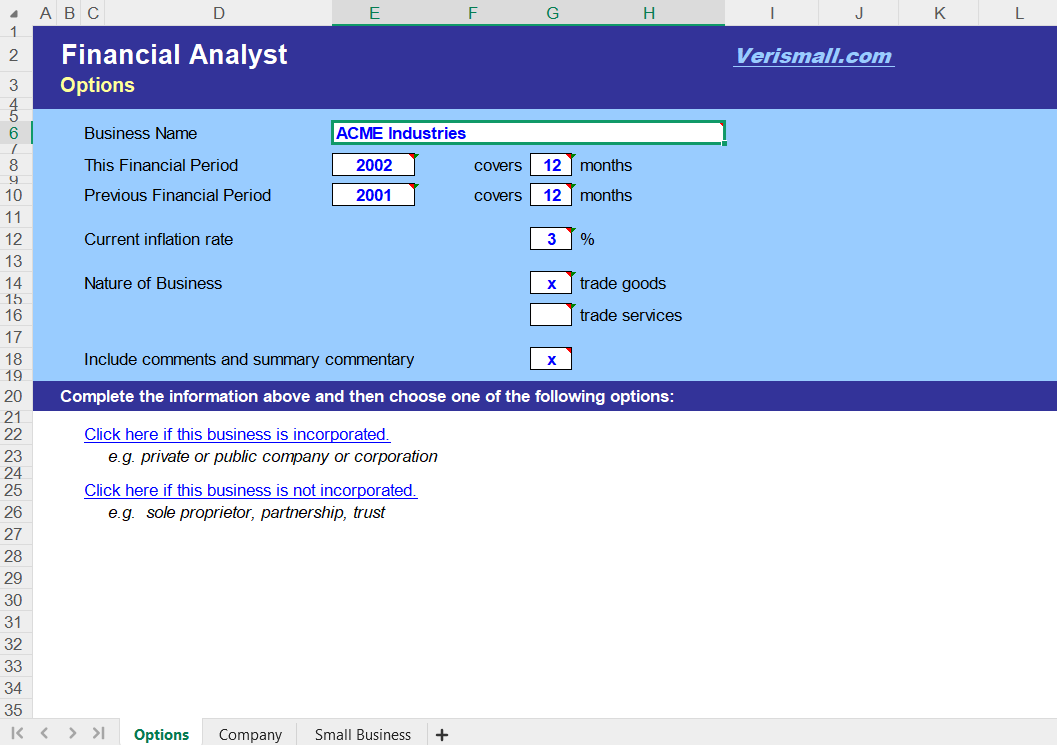The width and height of the screenshot is (1057, 745).
Task: Select the Options sheet tab
Action: coord(160,734)
